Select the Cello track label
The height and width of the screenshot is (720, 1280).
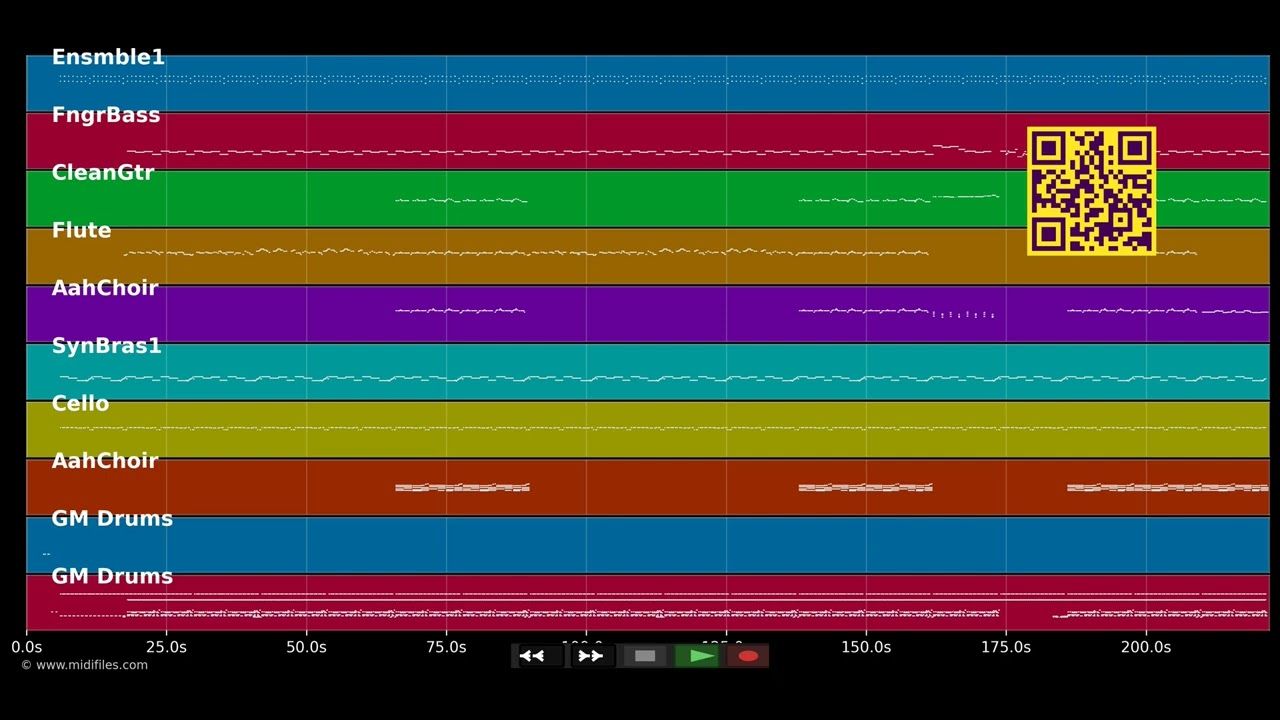80,403
